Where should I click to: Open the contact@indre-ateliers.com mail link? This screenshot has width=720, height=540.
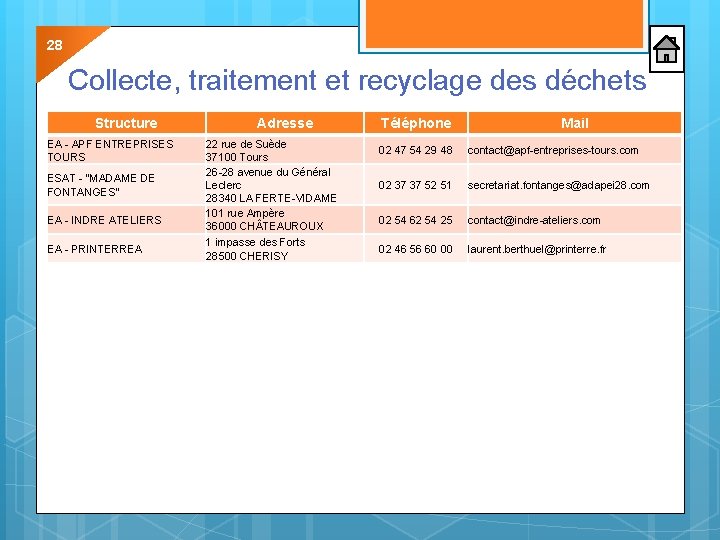(x=534, y=220)
